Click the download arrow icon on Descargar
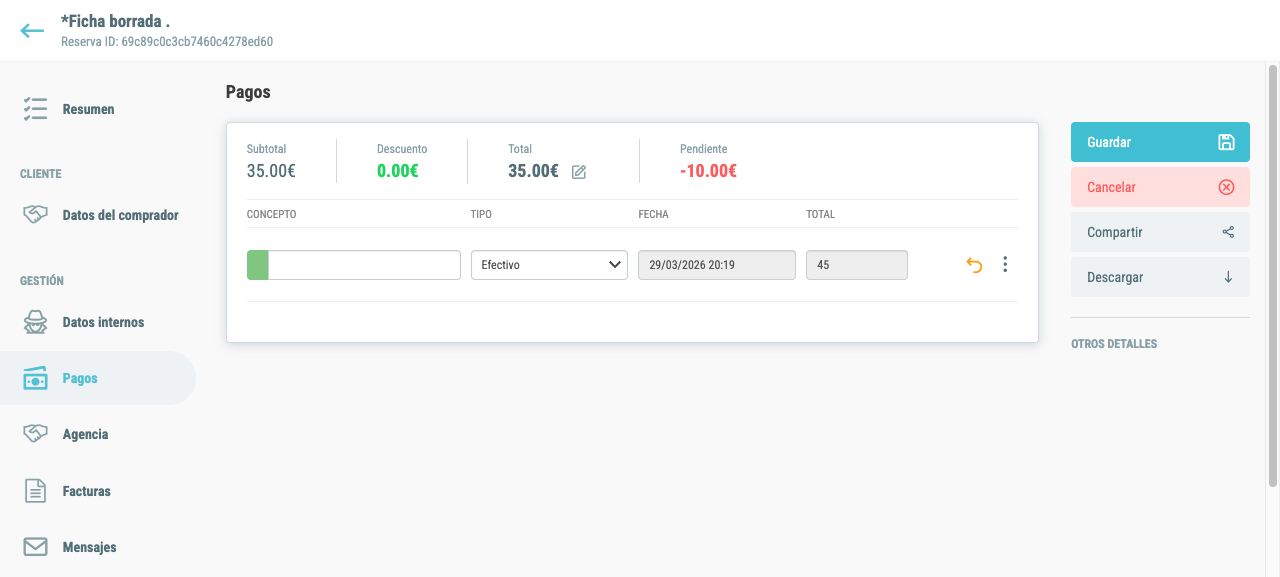The image size is (1280, 577). [1228, 277]
